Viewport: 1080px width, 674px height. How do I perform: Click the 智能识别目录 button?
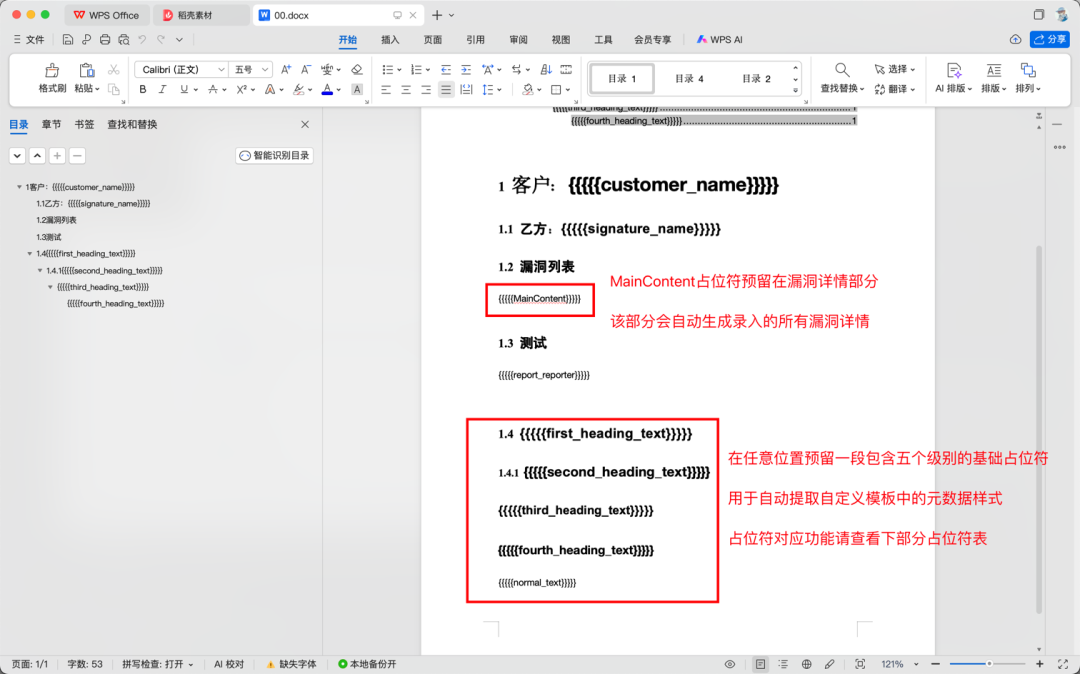[x=274, y=156]
